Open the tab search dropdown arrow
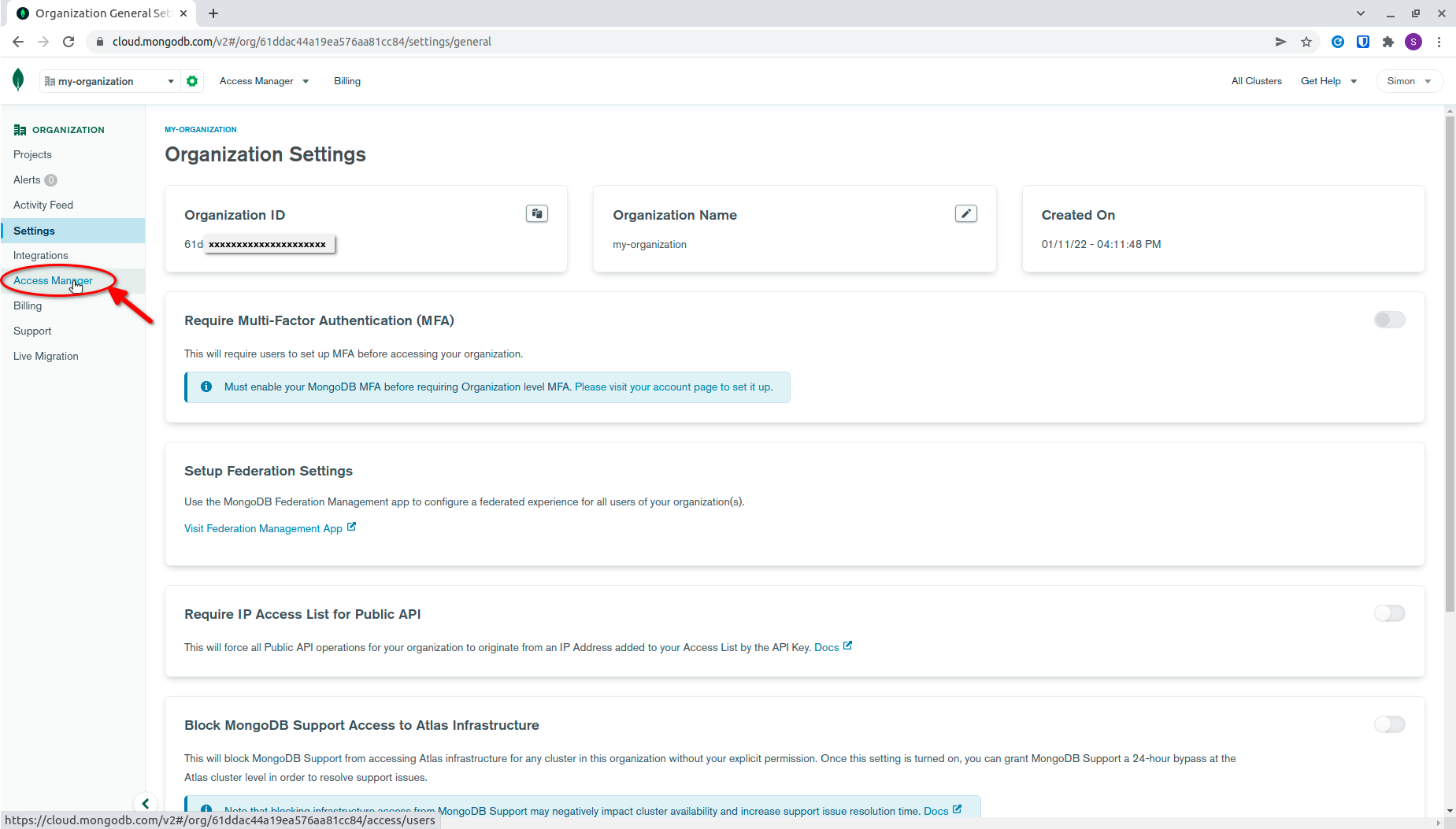This screenshot has height=829, width=1456. coord(1360,13)
